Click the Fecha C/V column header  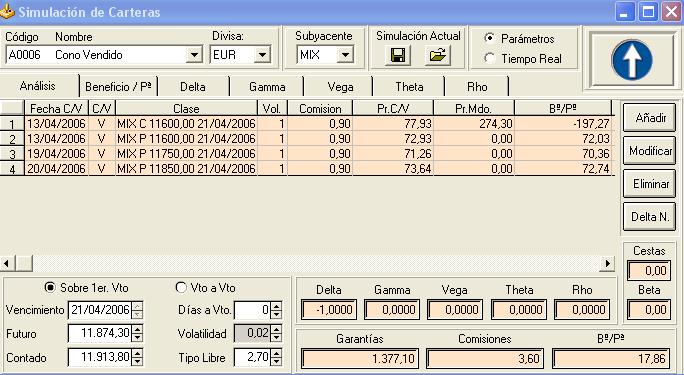tap(56, 109)
